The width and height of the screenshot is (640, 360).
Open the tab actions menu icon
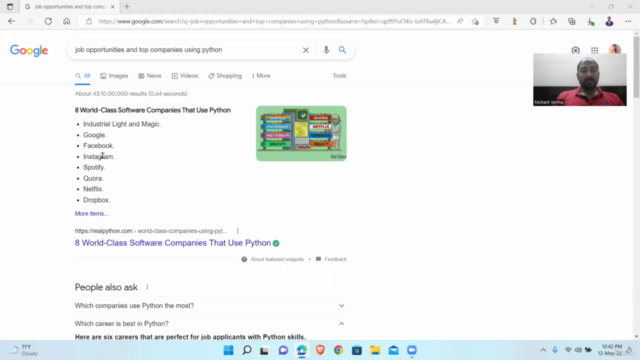point(10,7)
